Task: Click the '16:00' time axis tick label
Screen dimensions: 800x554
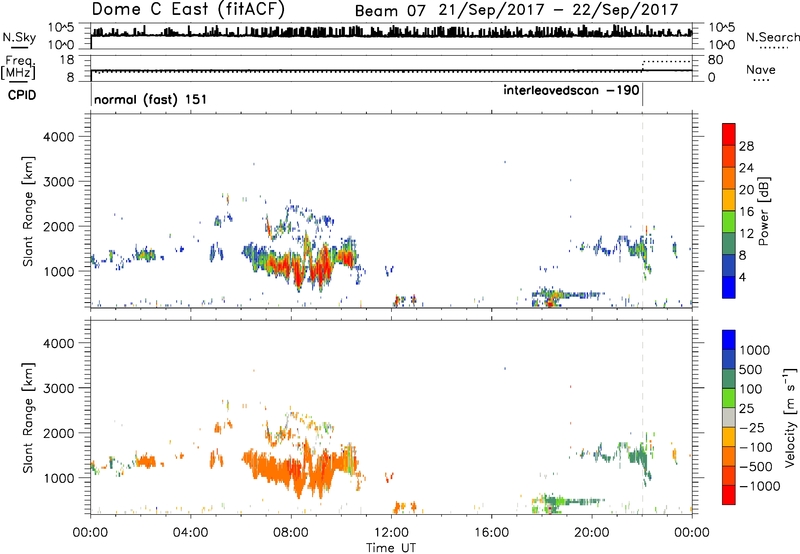Action: click(491, 533)
